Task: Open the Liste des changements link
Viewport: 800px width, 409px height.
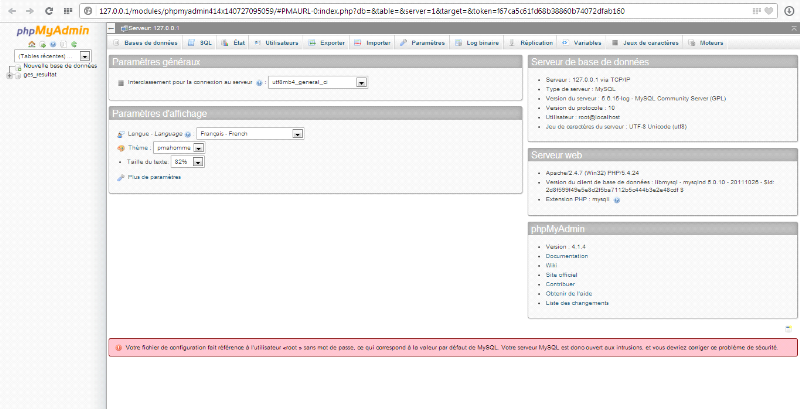Action: [577, 303]
